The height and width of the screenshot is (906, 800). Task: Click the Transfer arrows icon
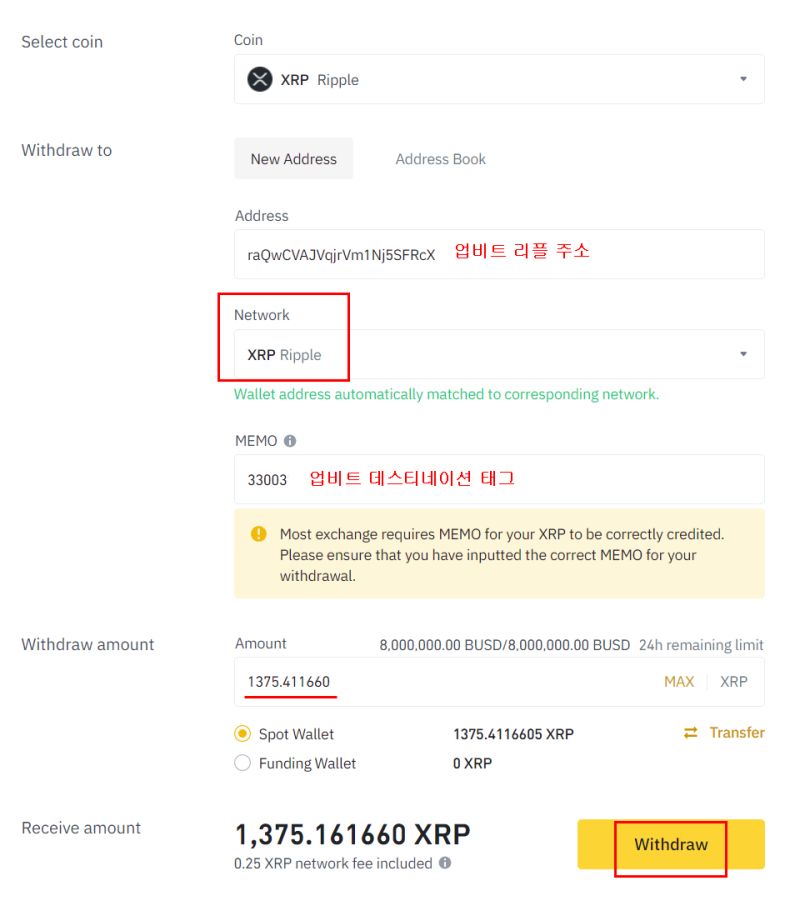(x=690, y=733)
